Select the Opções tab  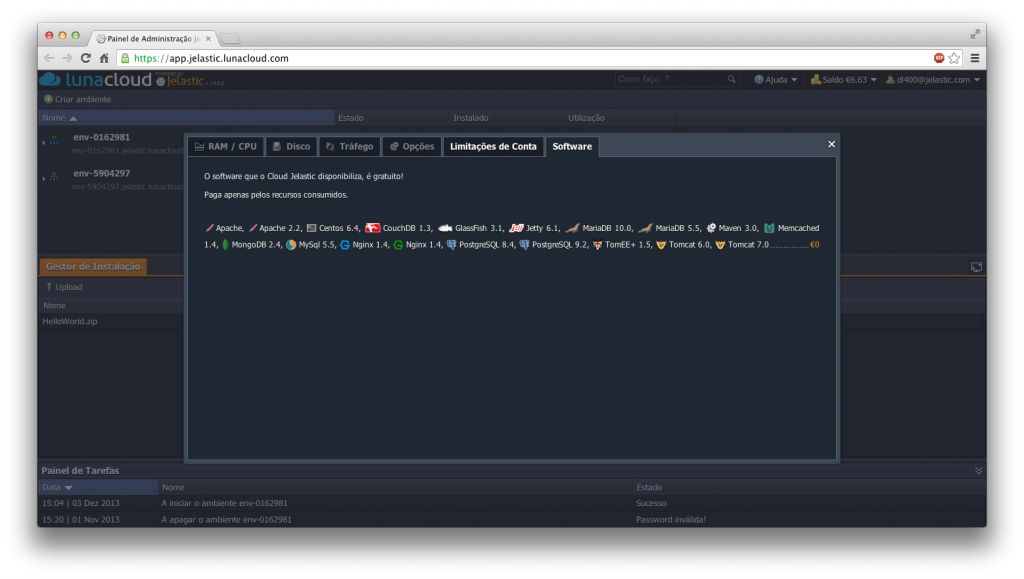pos(412,146)
